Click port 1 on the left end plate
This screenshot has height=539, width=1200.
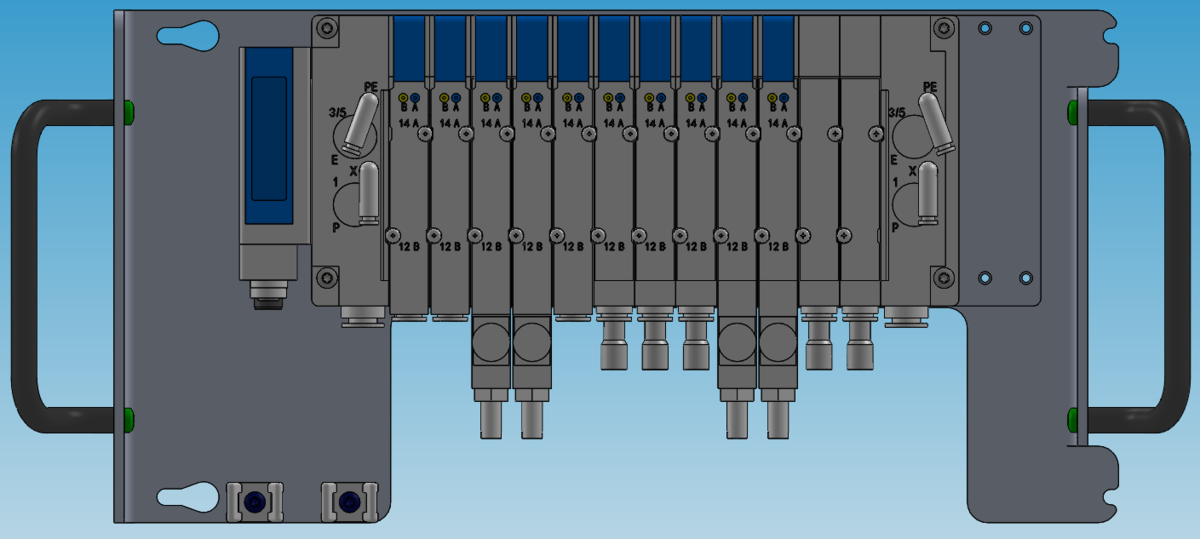click(346, 207)
